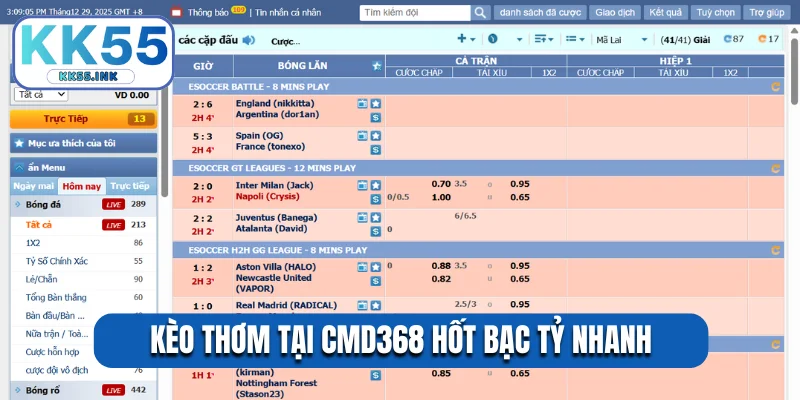Mute the speaker icon beside các cặp đấu
The height and width of the screenshot is (400, 800).
click(248, 40)
